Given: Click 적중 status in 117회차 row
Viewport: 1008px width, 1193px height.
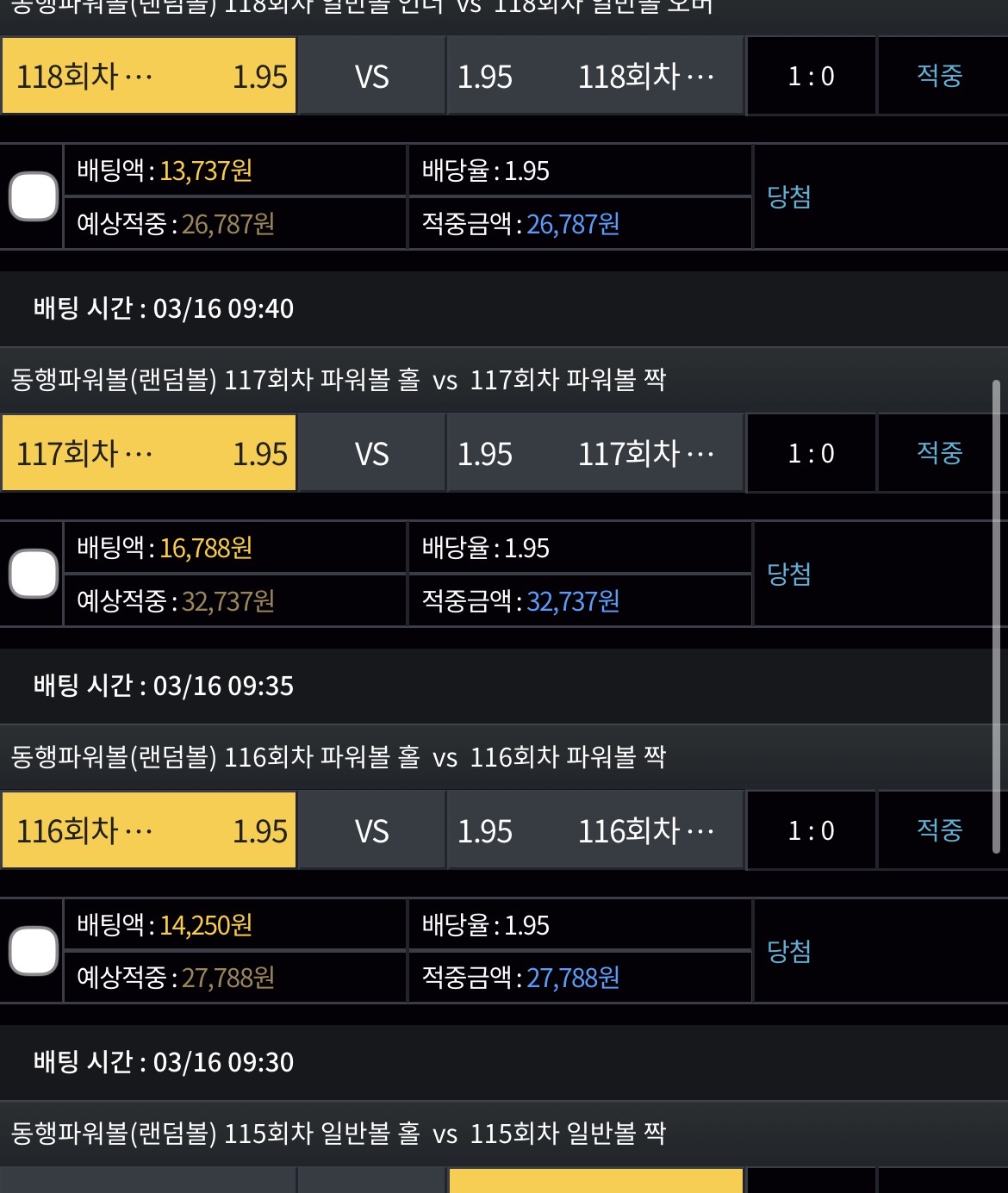Looking at the screenshot, I should coord(939,453).
